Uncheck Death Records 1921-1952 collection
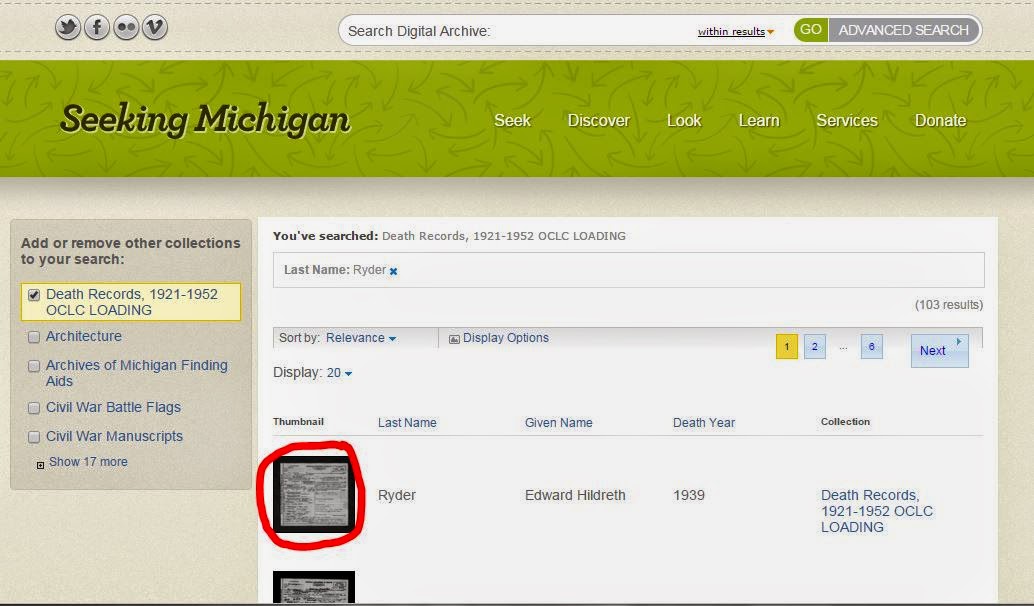This screenshot has height=606, width=1034. 34,295
